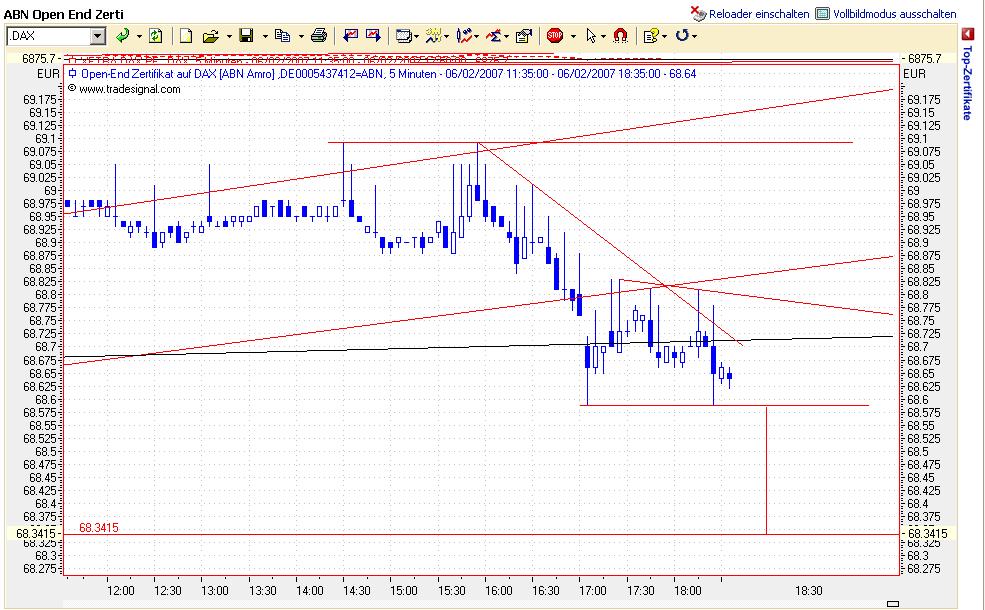Viewport: 985px width, 610px height.
Task: Click the chart scroll-left arrow icon
Action: [351, 36]
